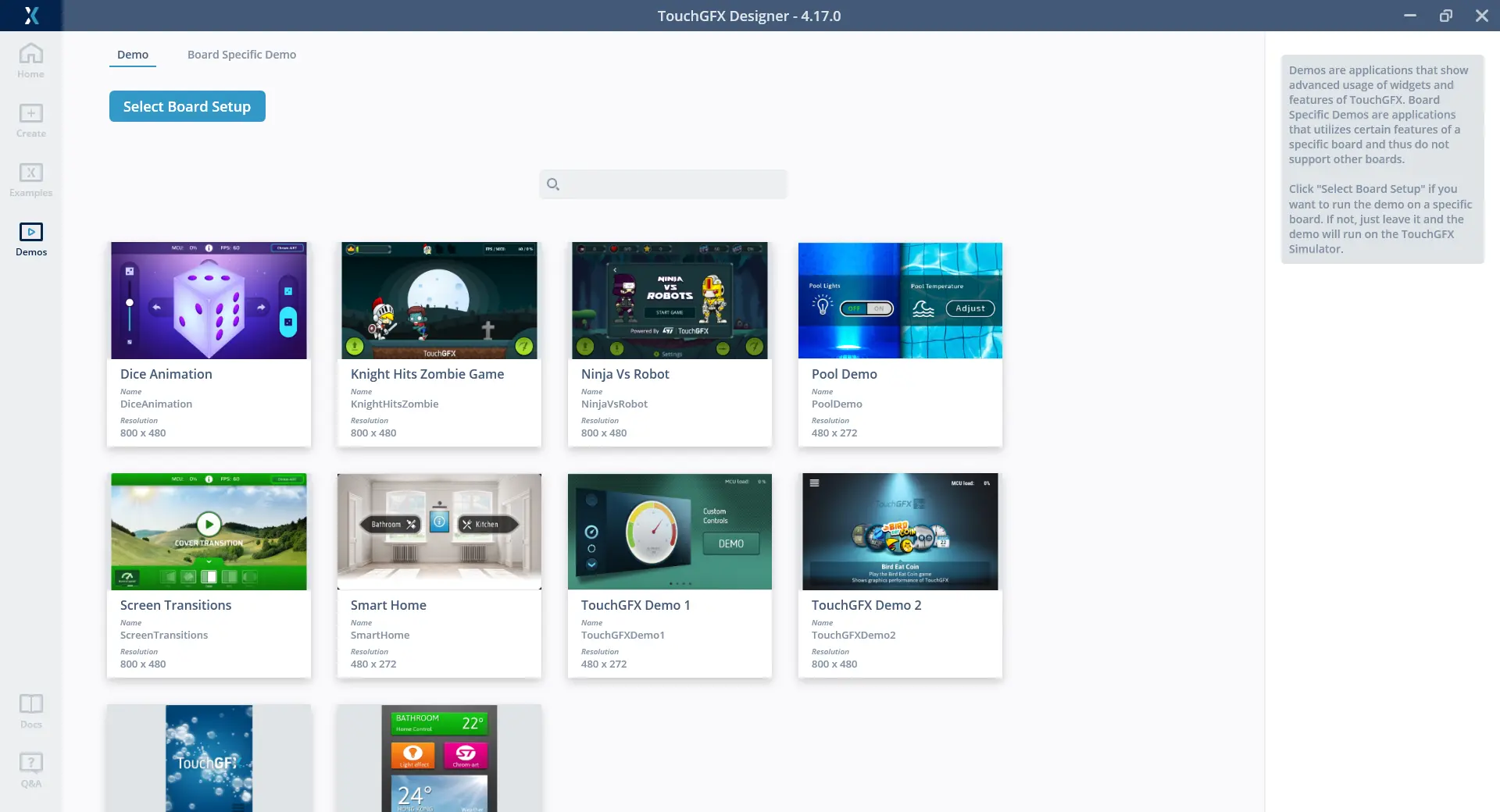The image size is (1500, 812).
Task: Click the TouchGFX X logo icon
Action: pos(31,16)
